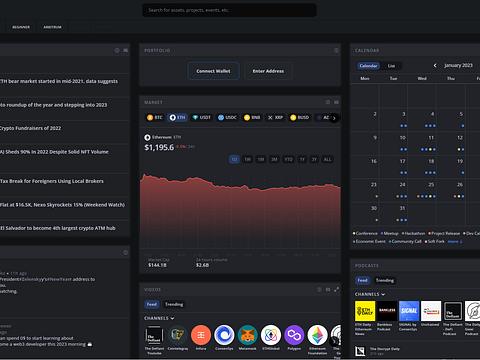Open The Daily Gwei podcast channel

coord(473,318)
